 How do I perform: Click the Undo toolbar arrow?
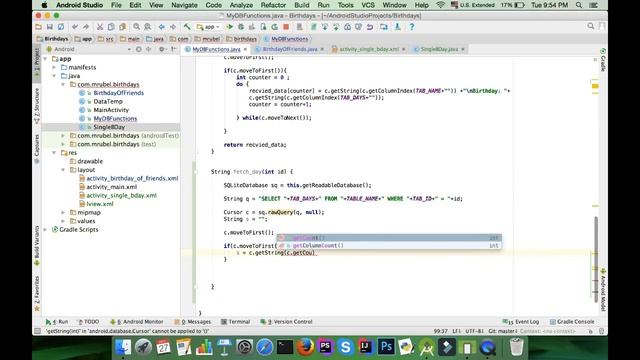point(75,27)
